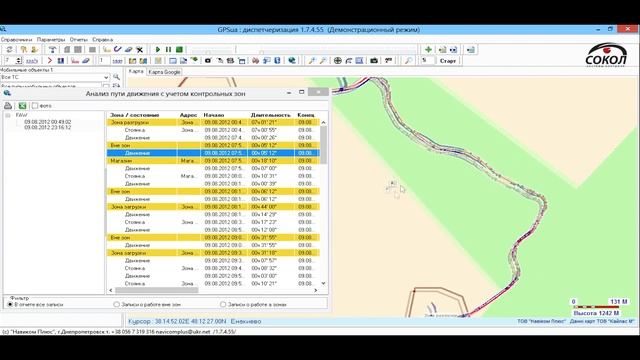Image resolution: width=640 pixels, height=360 pixels.
Task: Click the spinner arrows beside number 7
Action: (18, 60)
